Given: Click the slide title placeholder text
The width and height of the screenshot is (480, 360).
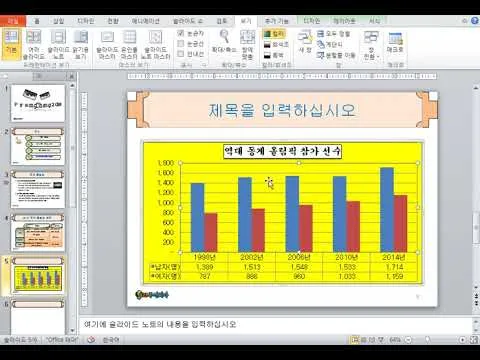Looking at the screenshot, I should coord(282,110).
